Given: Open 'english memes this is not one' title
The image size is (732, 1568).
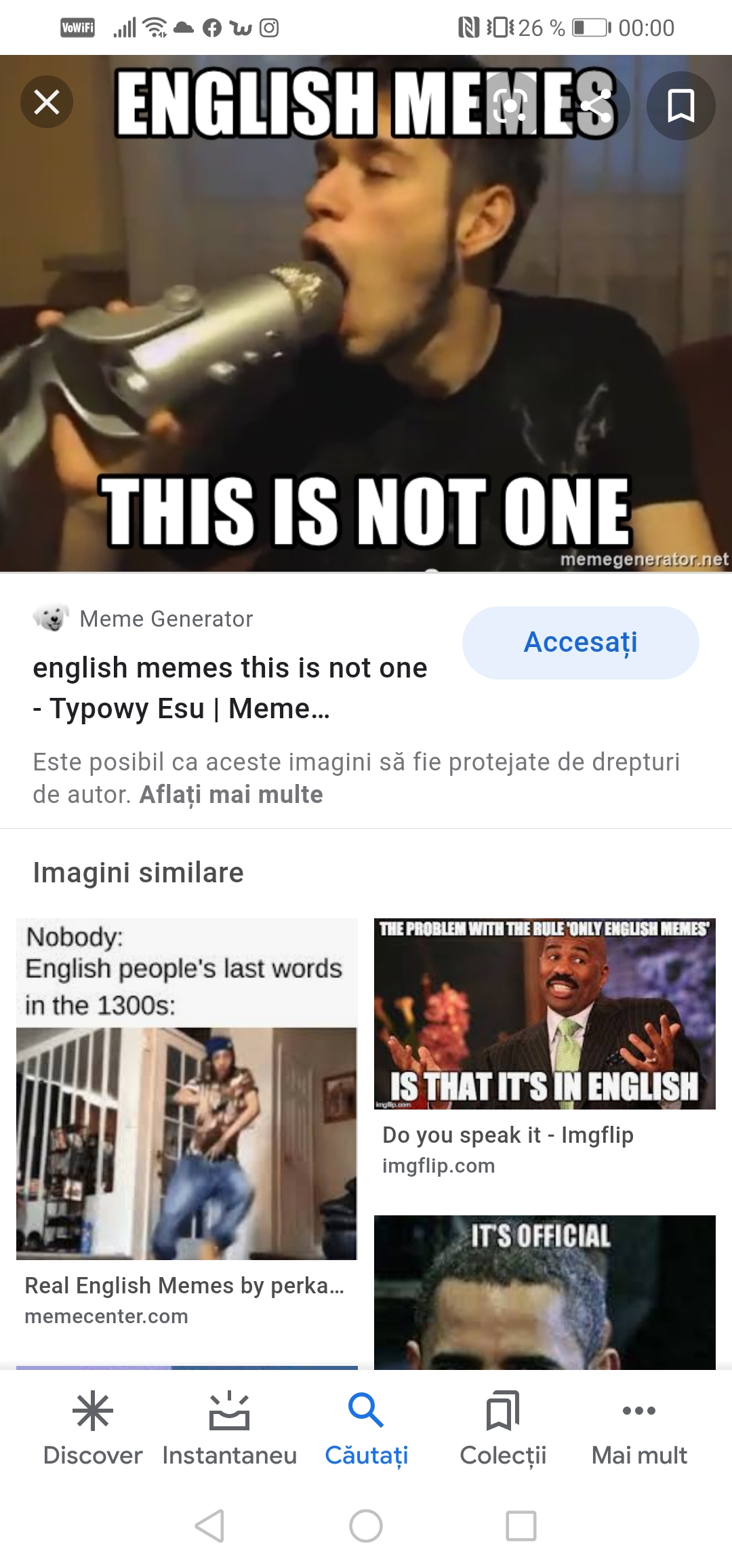Looking at the screenshot, I should 230,688.
